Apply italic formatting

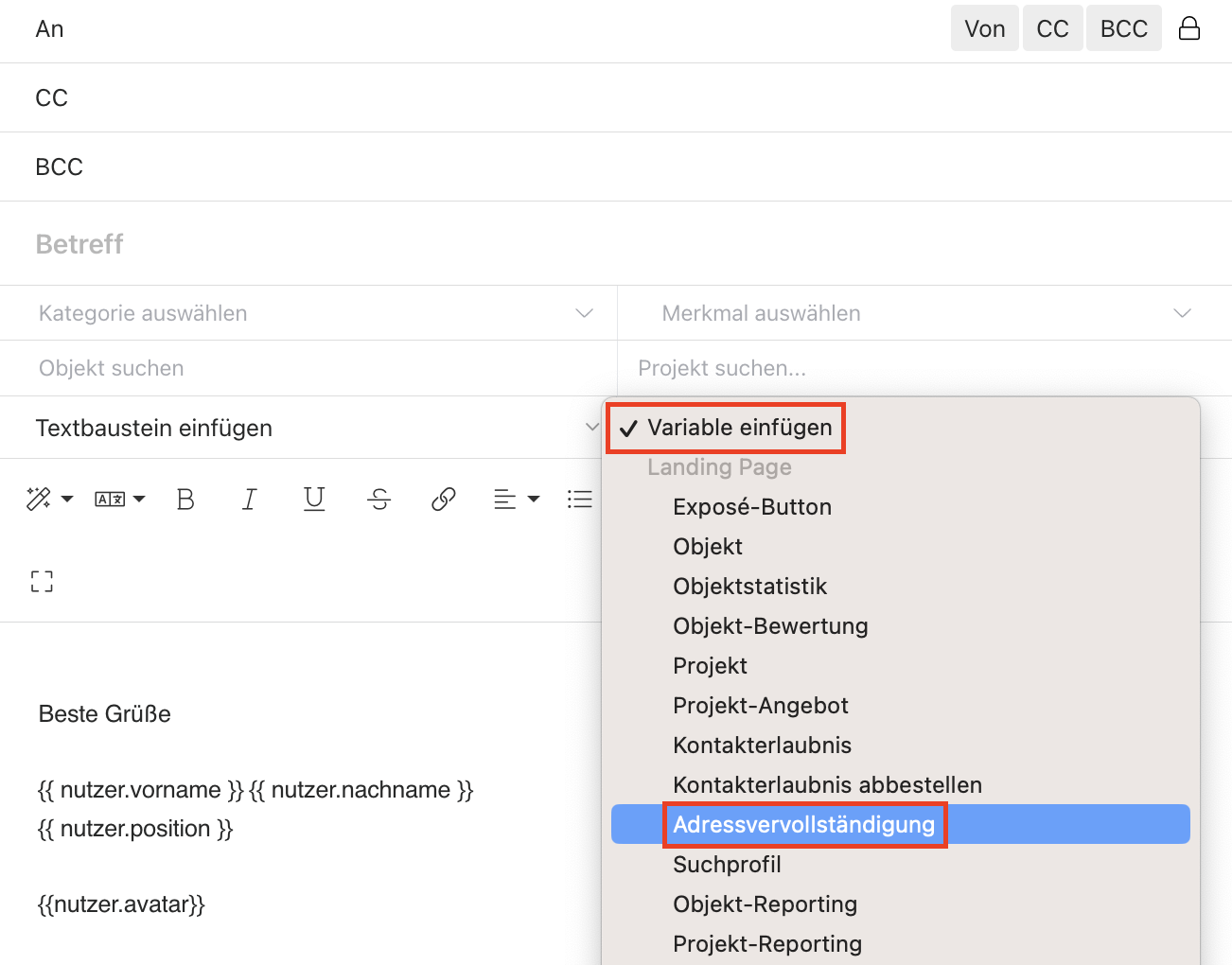[249, 499]
